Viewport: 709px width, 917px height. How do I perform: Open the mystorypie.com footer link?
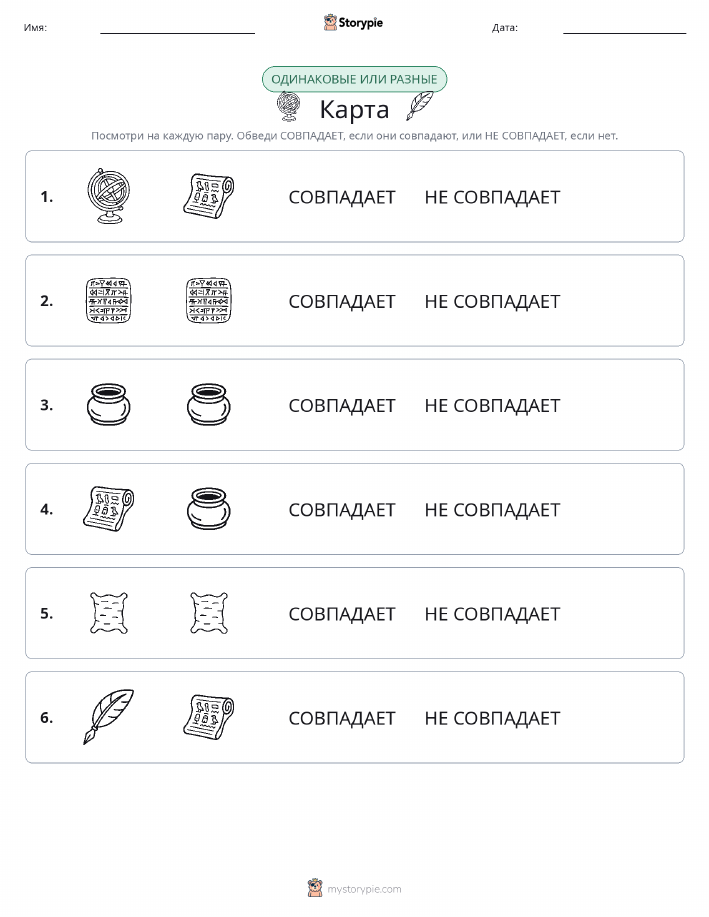(x=364, y=889)
